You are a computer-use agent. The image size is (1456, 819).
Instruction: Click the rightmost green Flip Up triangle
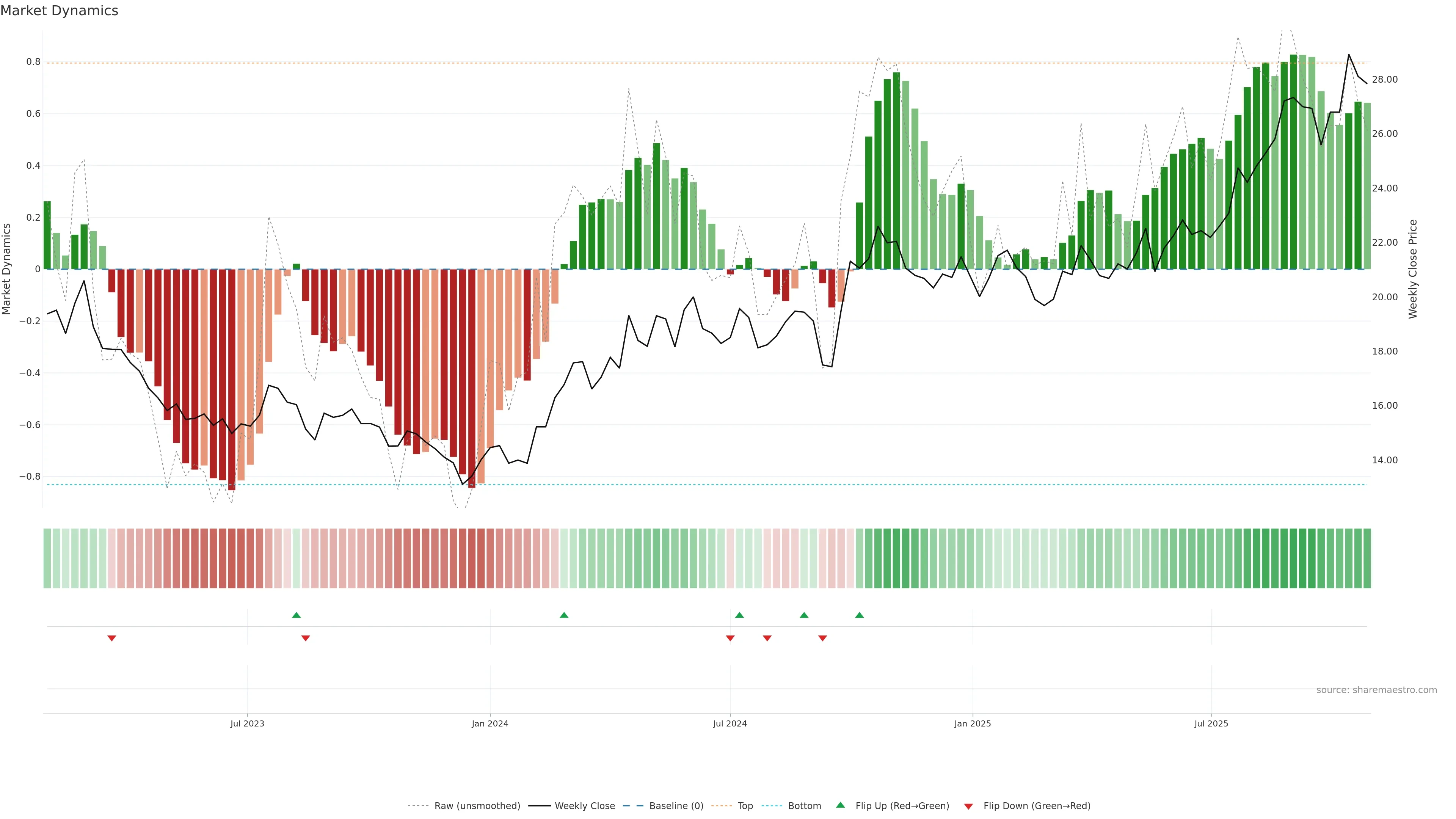pos(859,615)
